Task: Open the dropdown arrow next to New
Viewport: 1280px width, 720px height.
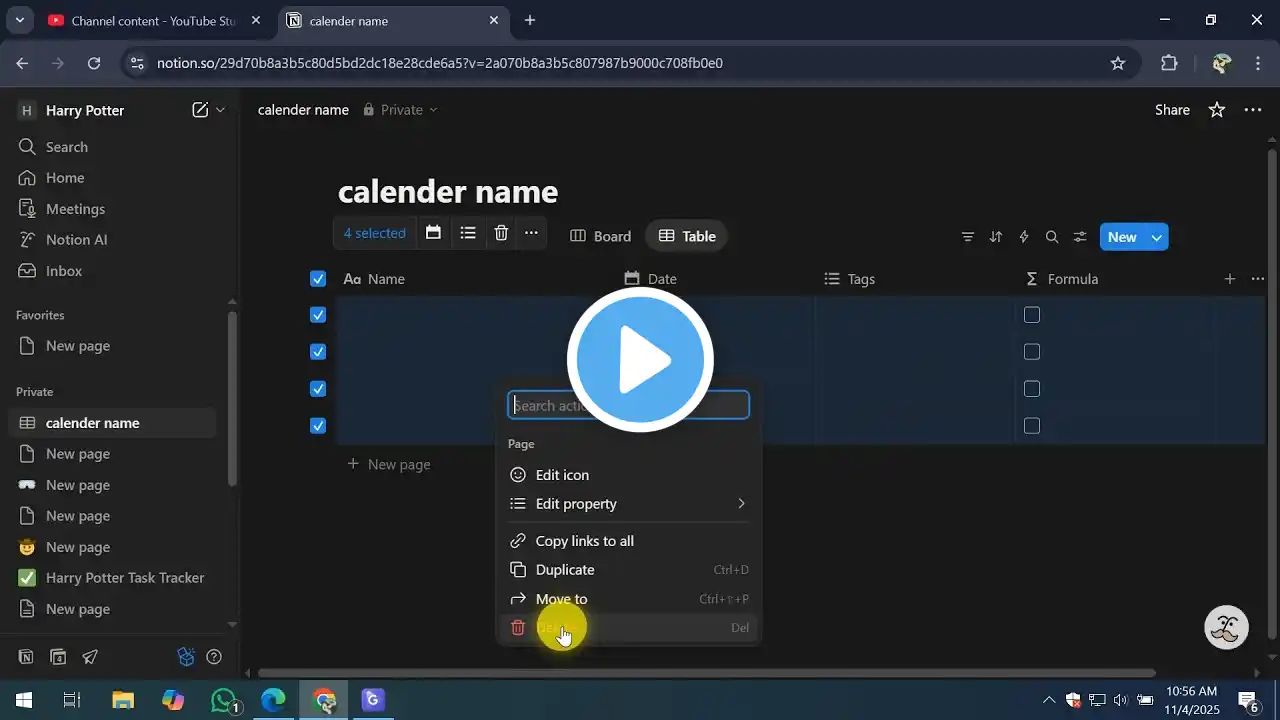Action: [1157, 237]
